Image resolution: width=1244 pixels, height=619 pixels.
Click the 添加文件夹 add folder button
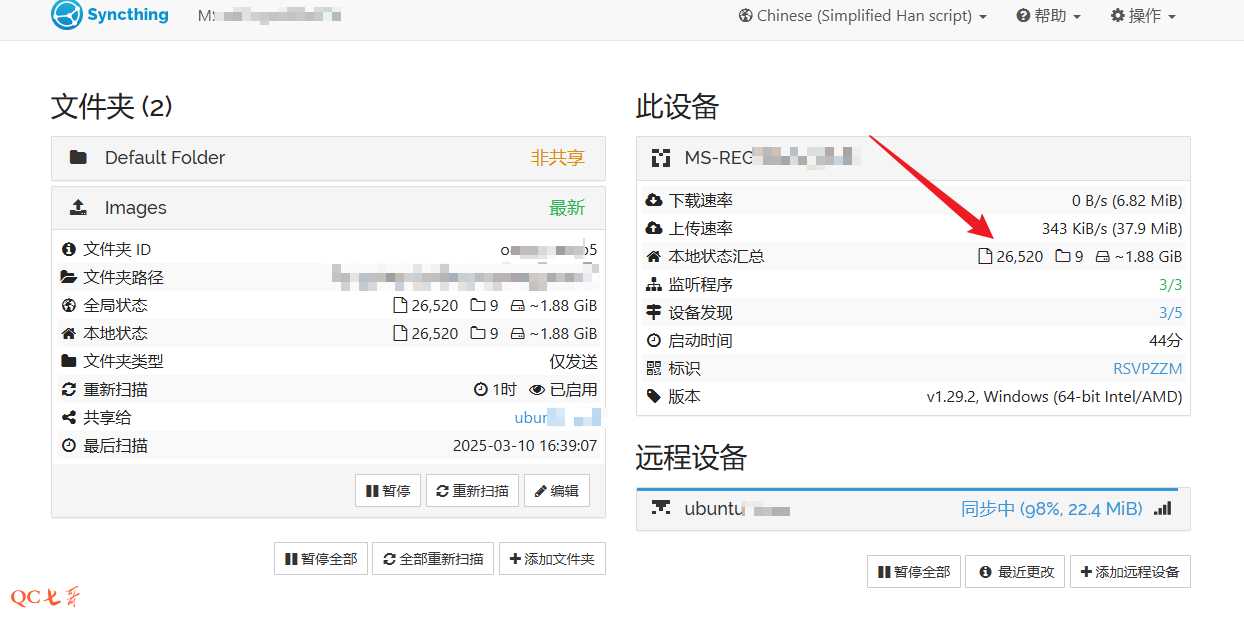click(x=552, y=559)
